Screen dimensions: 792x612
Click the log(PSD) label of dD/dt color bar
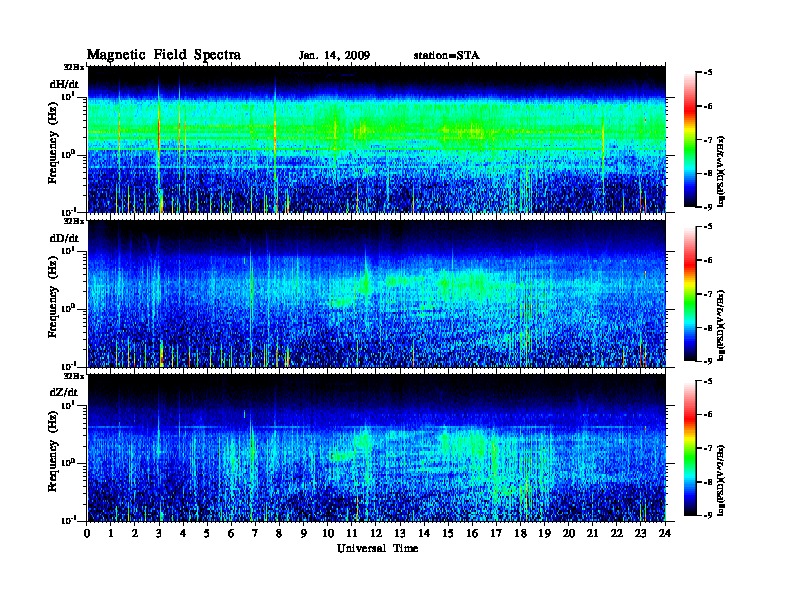click(x=722, y=326)
